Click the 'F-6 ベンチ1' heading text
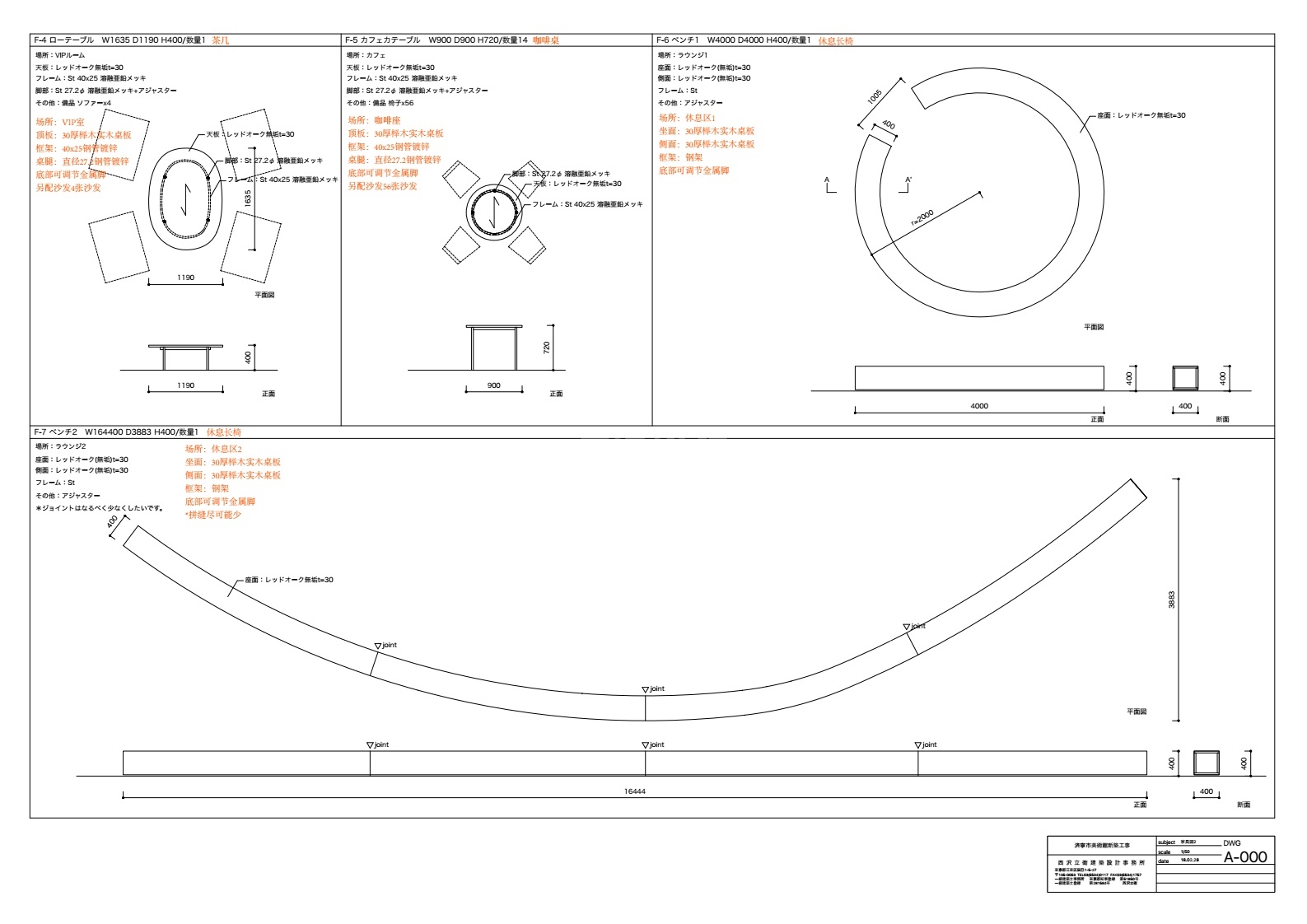 click(677, 40)
